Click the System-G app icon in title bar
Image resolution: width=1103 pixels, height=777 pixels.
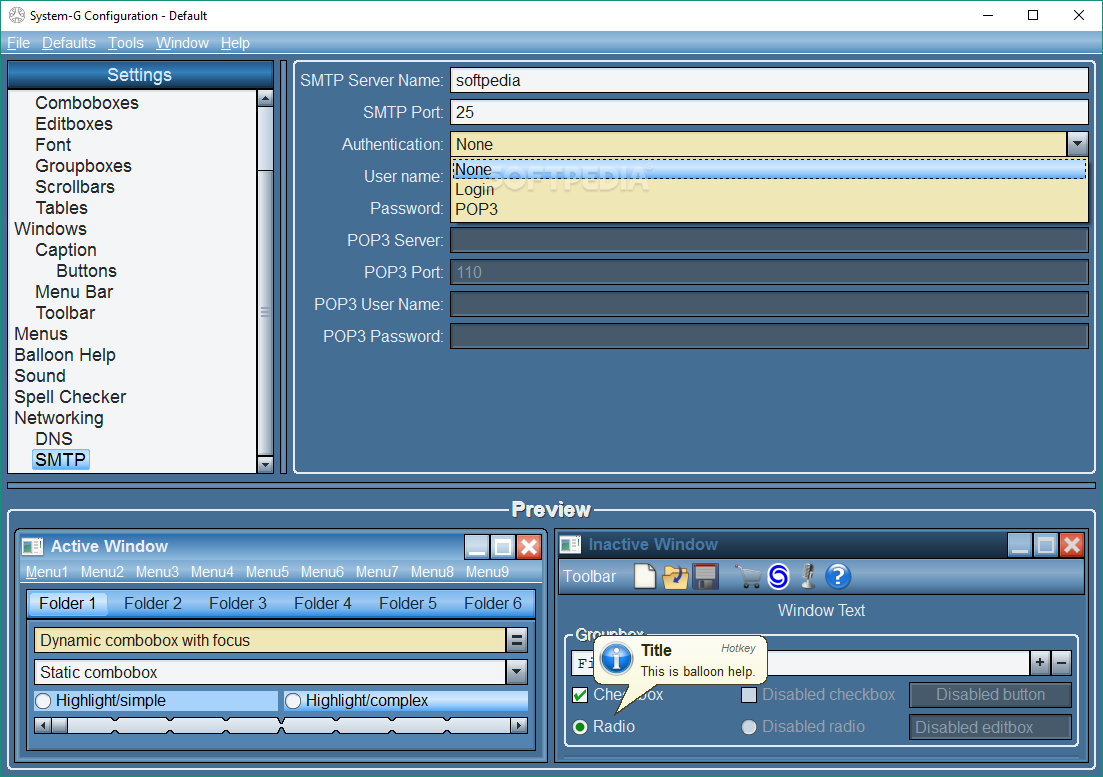pos(16,15)
